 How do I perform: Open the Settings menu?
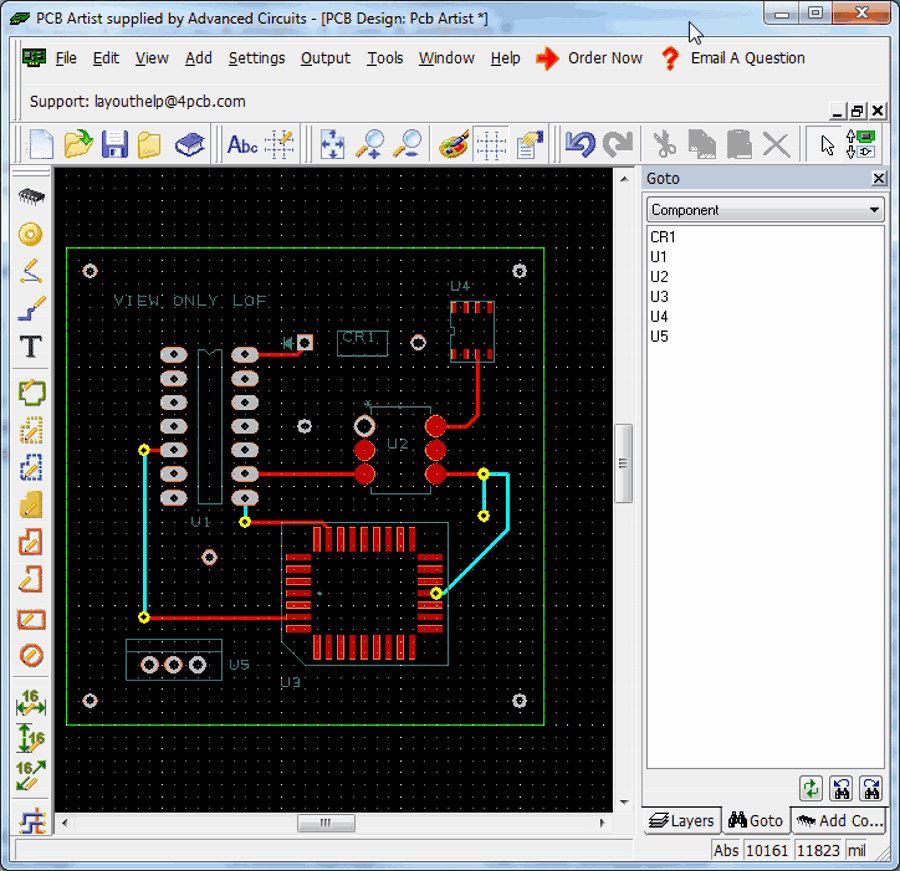click(x=257, y=58)
